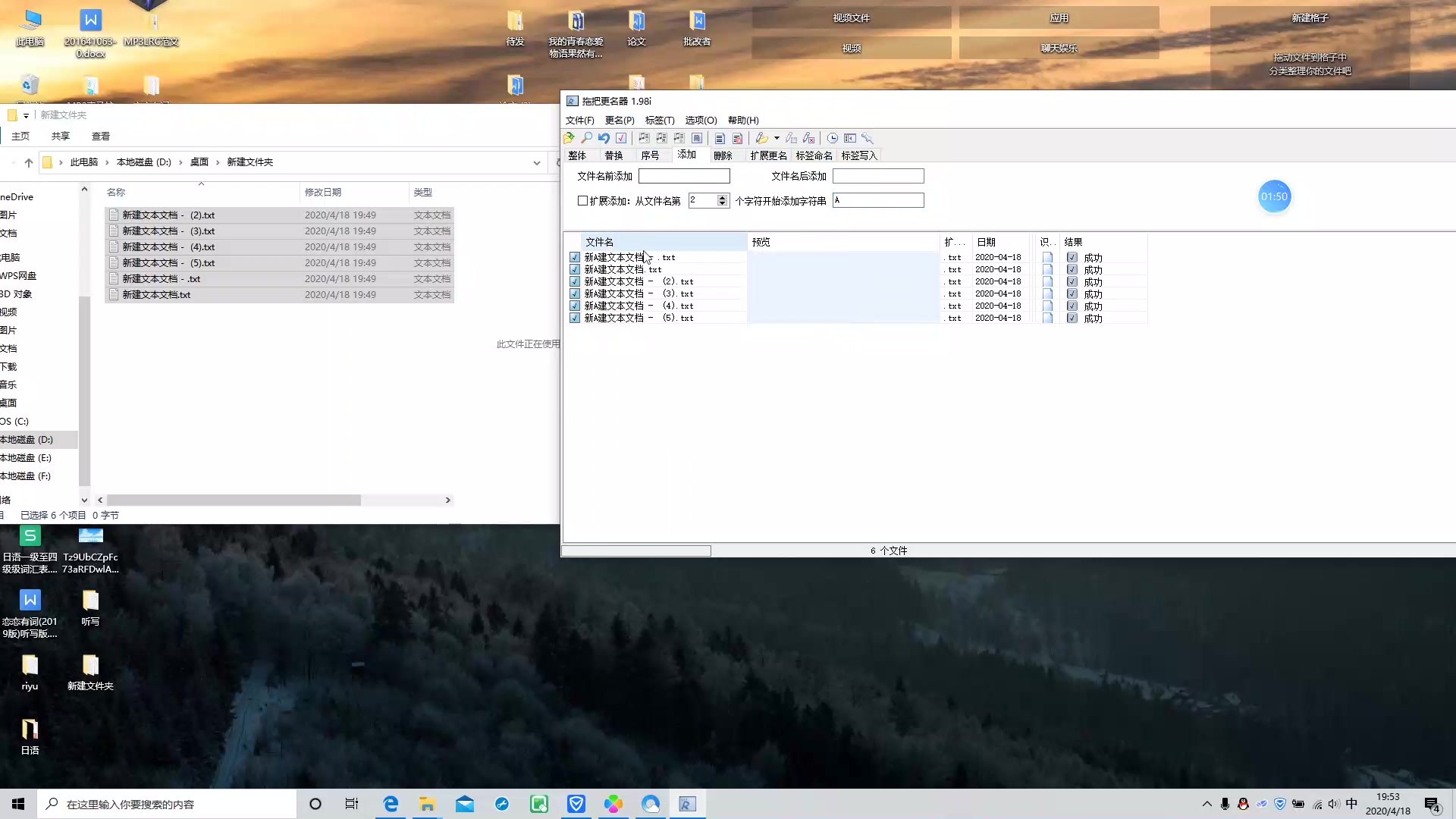The image size is (1456, 819).
Task: Click the Explorer horizontal scrollbar
Action: click(234, 500)
